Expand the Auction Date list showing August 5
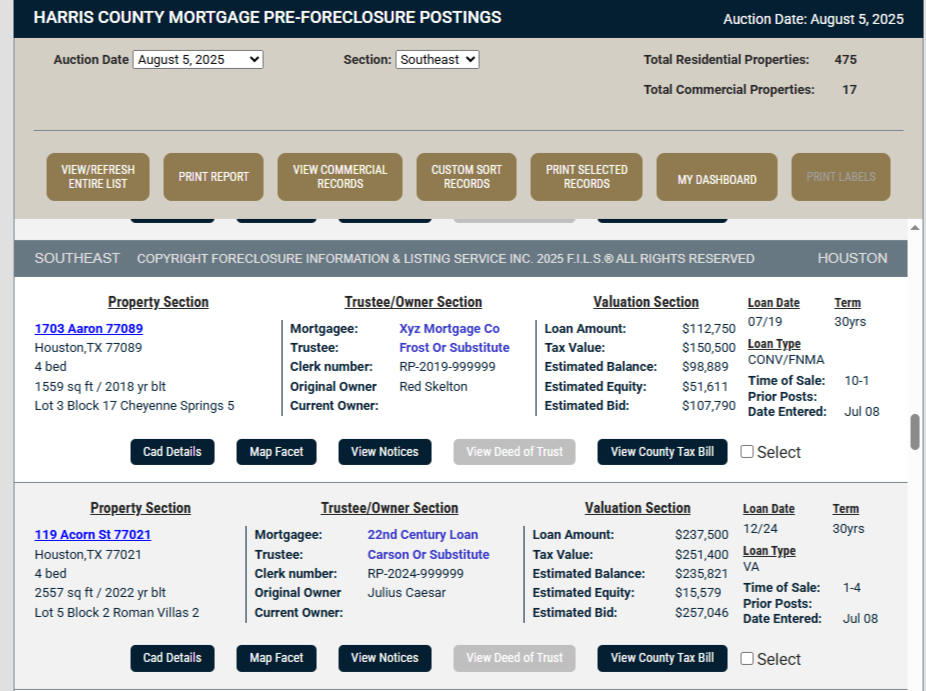 (x=198, y=59)
